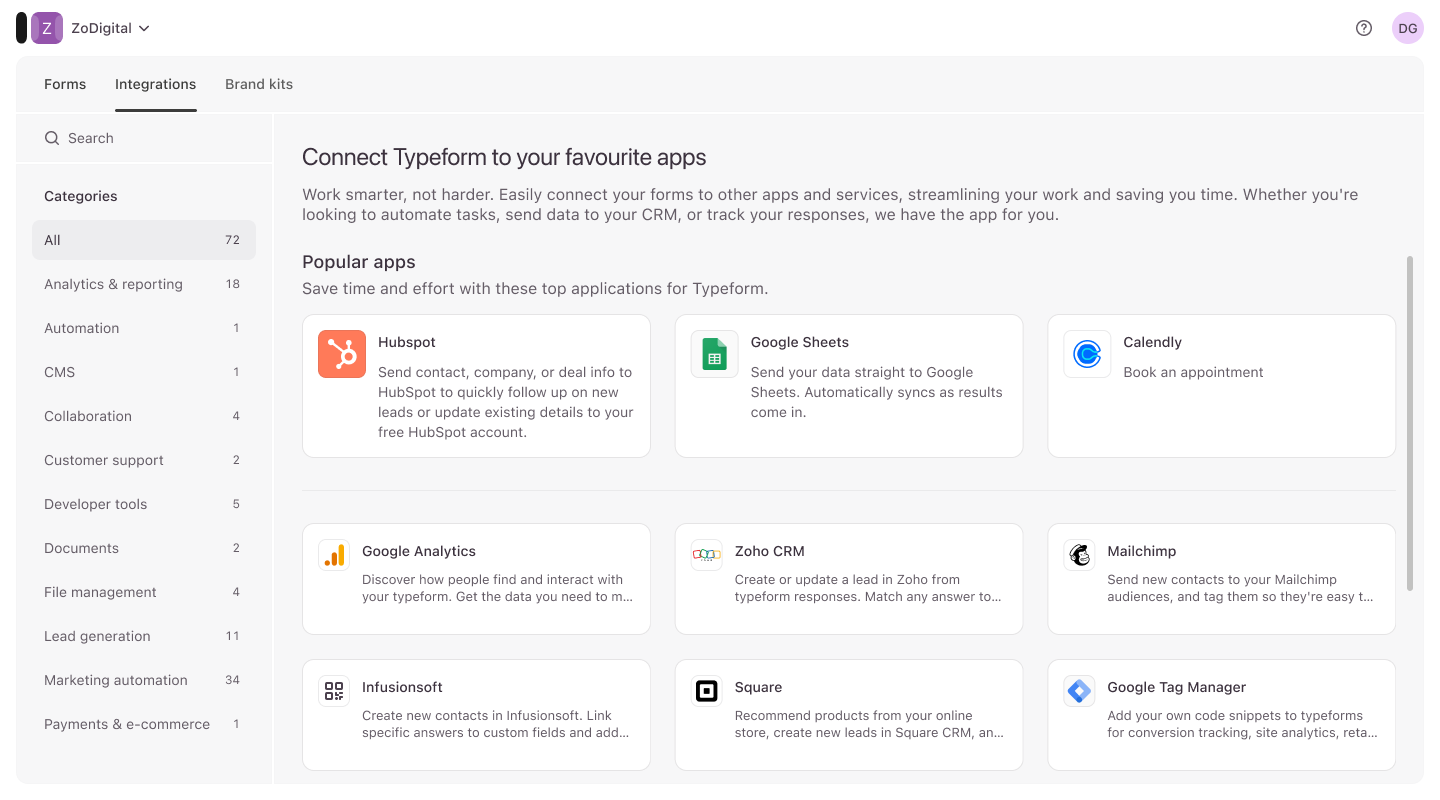Open the help question mark icon
This screenshot has height=800, width=1440.
pos(1364,28)
